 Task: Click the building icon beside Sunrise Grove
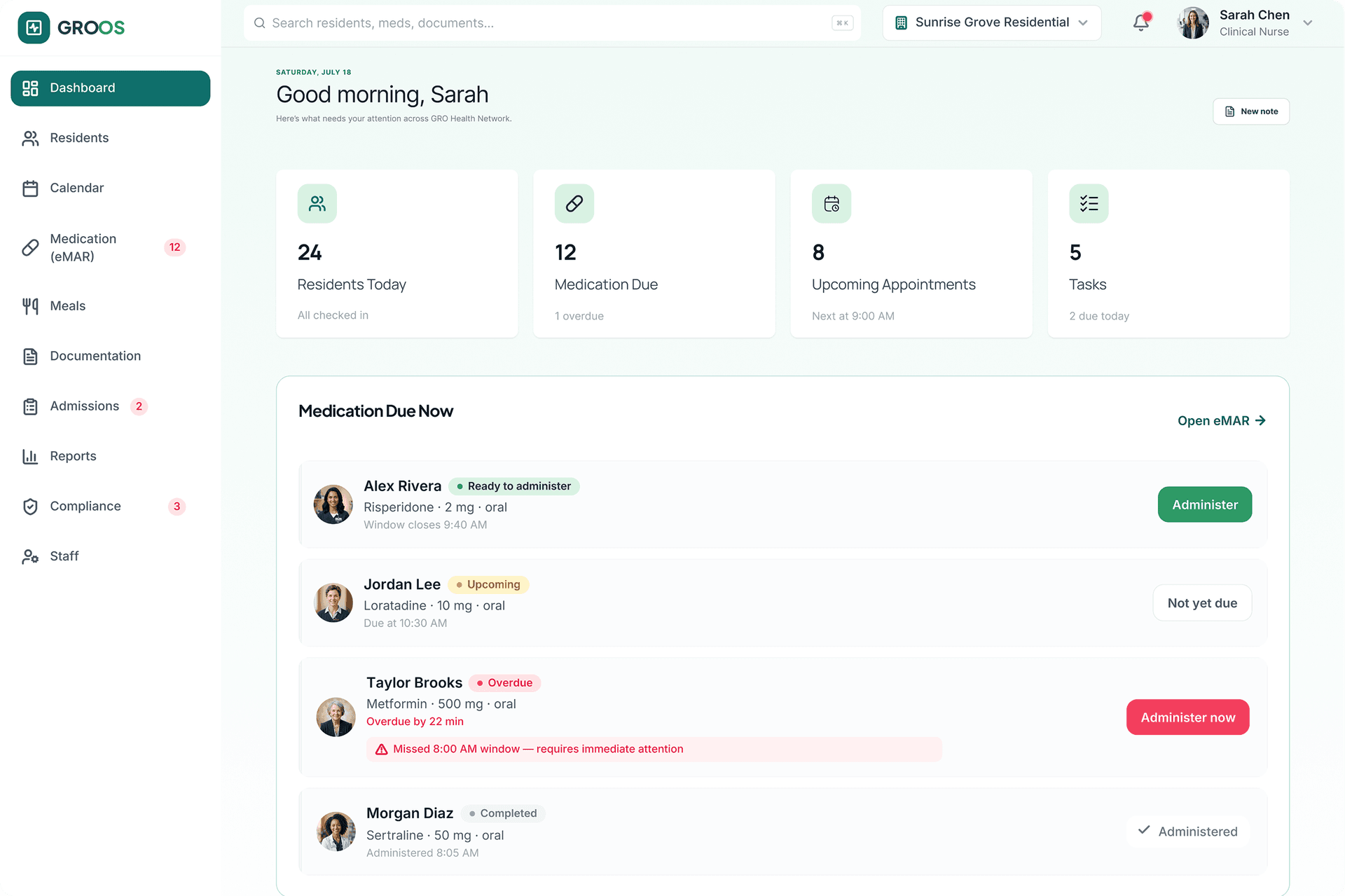902,22
